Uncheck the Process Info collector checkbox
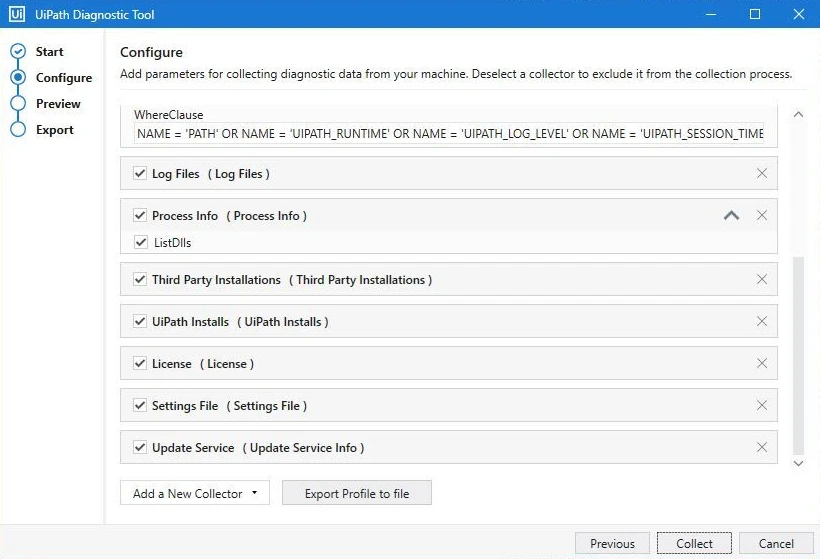Viewport: 820px width, 559px height. pos(140,215)
